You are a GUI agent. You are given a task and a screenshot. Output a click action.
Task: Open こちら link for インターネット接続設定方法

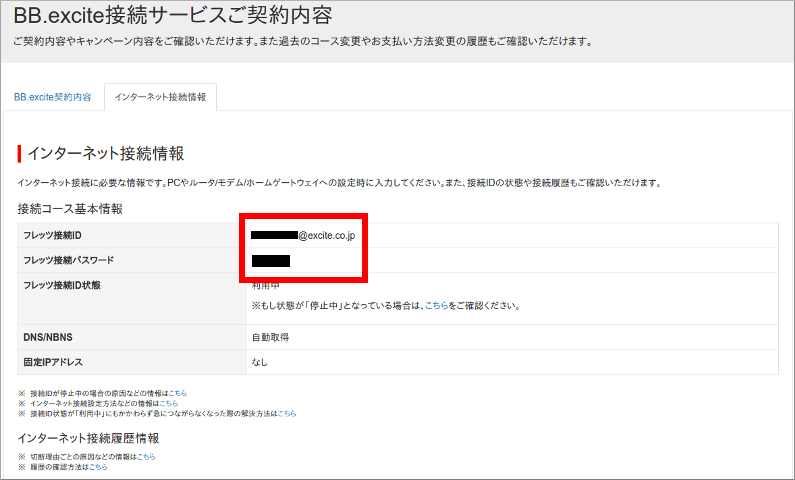[169, 403]
